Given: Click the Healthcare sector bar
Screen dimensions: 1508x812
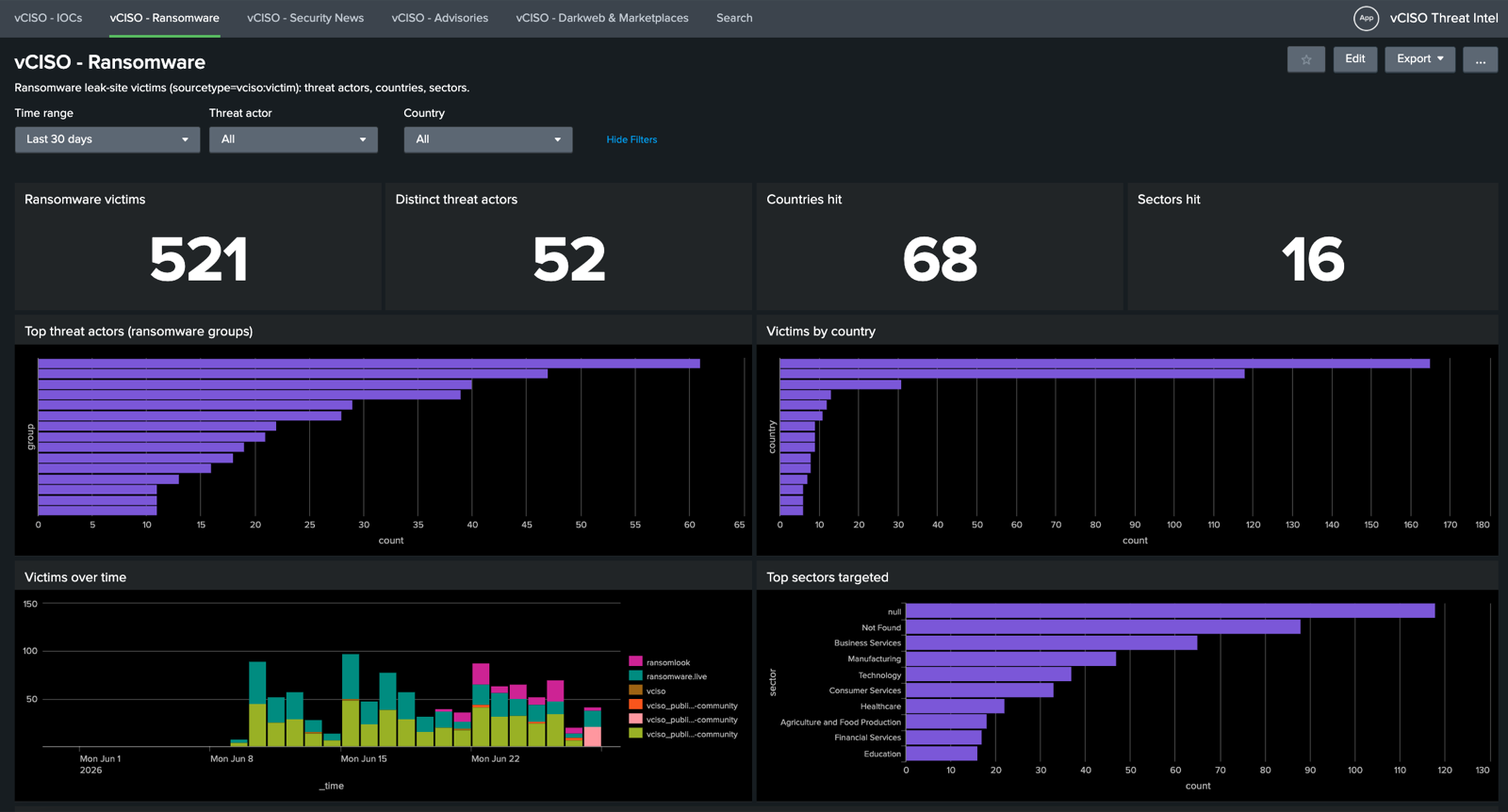Looking at the screenshot, I should (955, 706).
